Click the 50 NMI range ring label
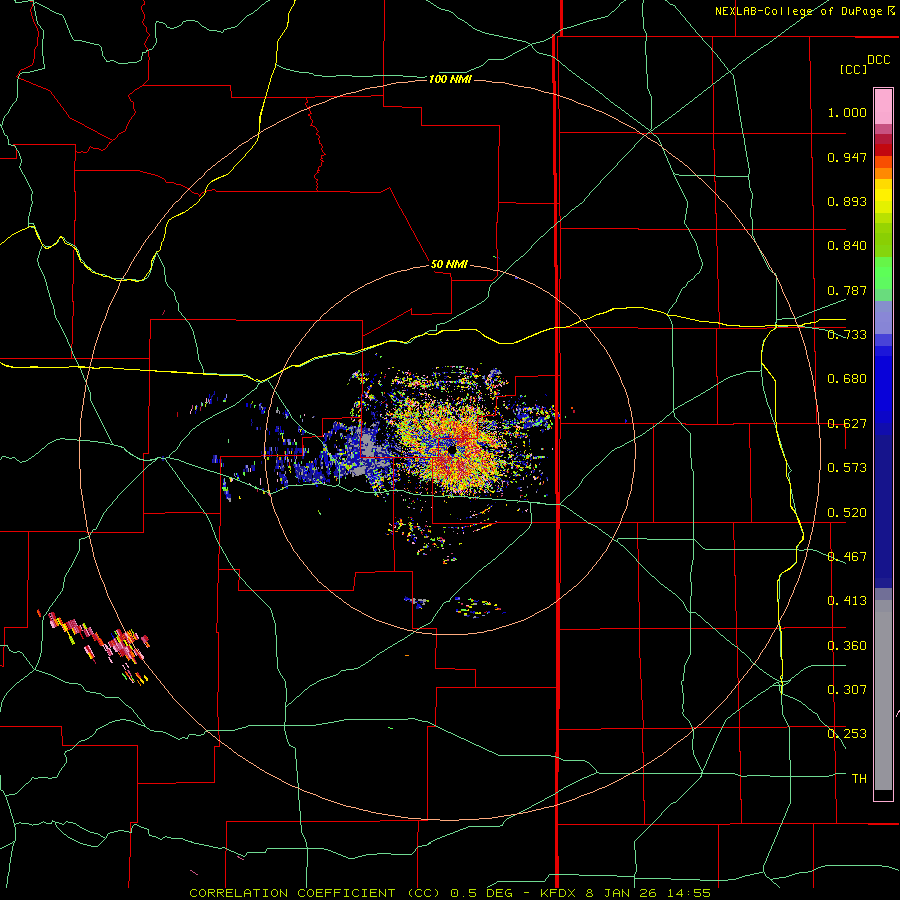900x900 pixels. pyautogui.click(x=449, y=264)
